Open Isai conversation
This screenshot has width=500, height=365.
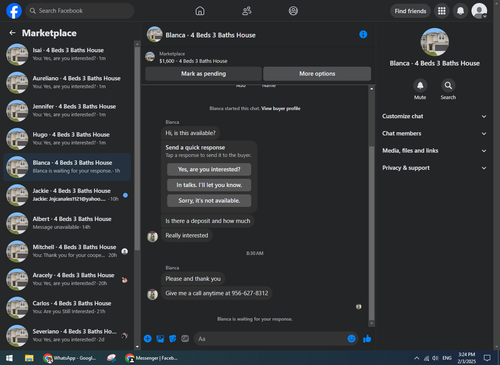point(67,54)
